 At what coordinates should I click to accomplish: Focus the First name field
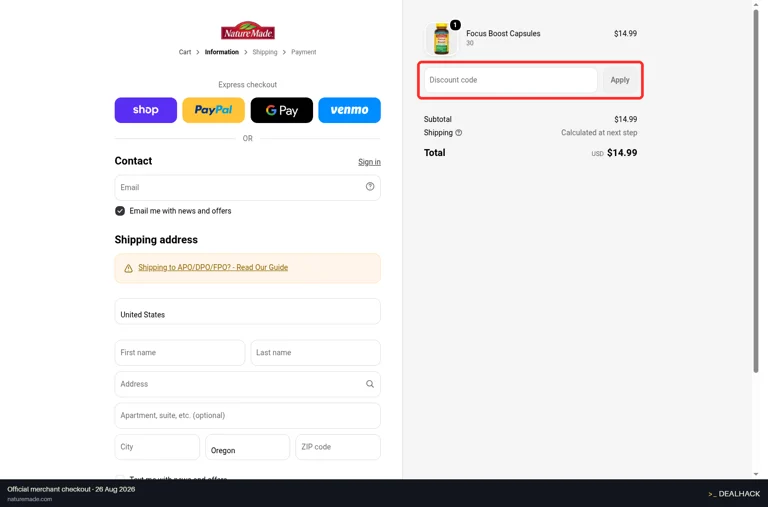[x=180, y=353]
